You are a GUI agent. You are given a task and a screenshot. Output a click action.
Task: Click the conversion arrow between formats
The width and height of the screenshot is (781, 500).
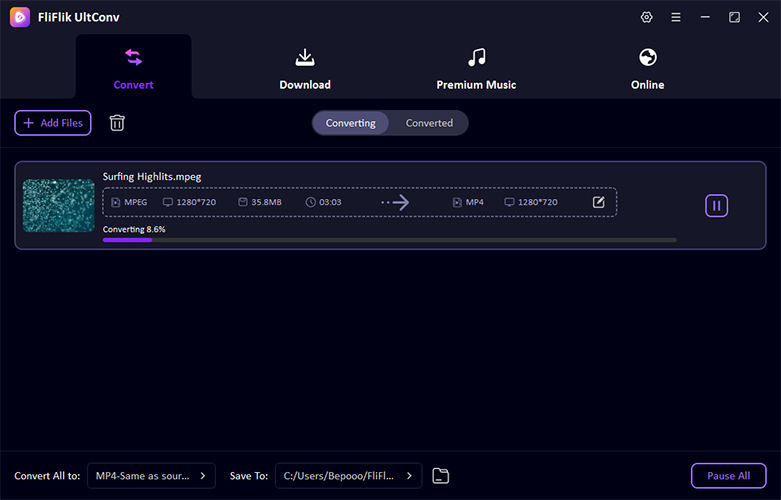coord(395,202)
